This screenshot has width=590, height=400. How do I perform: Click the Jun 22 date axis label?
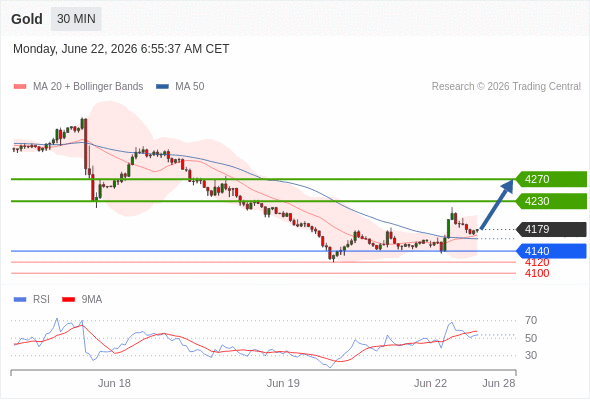[x=430, y=383]
